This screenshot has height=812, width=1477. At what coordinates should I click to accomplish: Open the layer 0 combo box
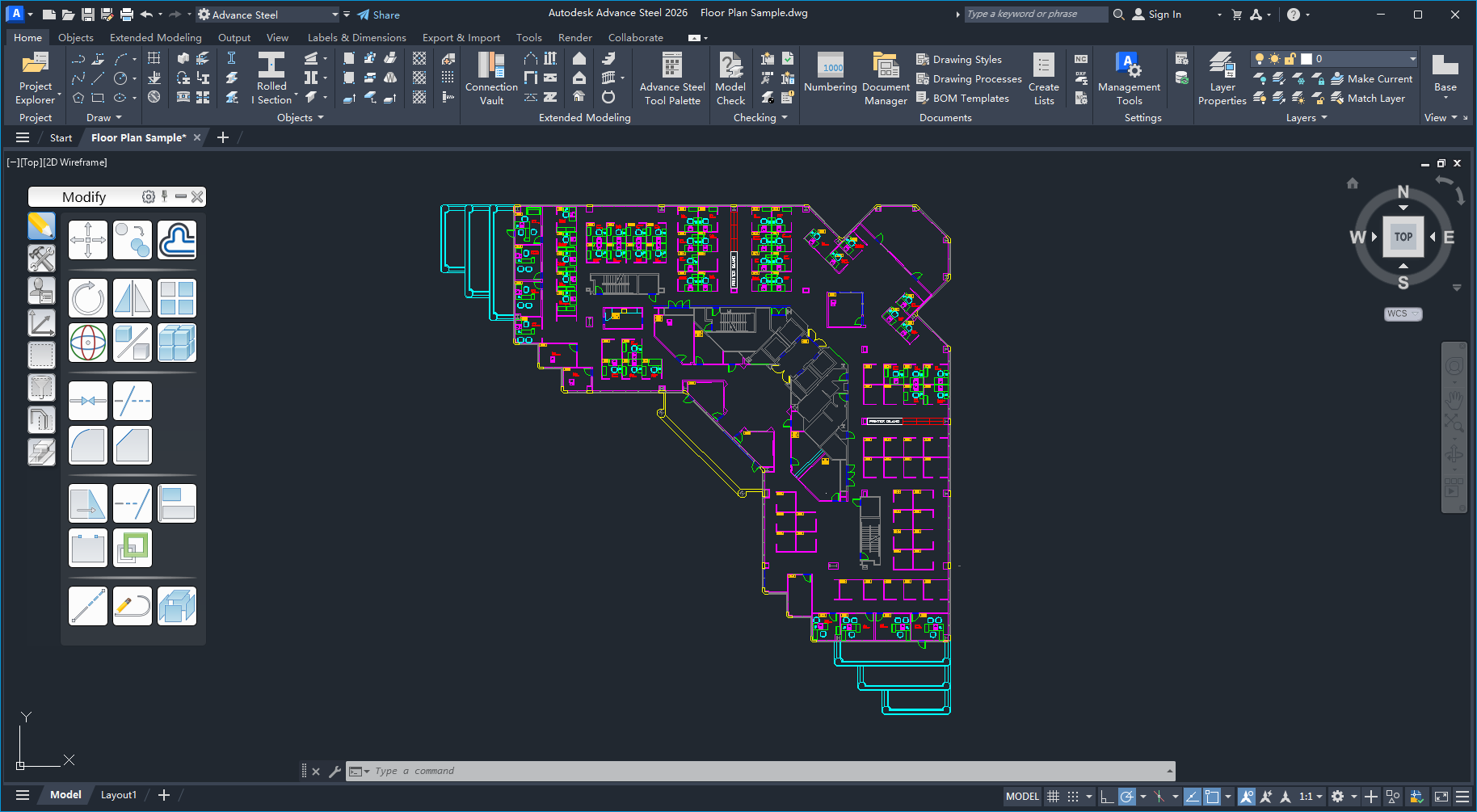click(x=1334, y=58)
